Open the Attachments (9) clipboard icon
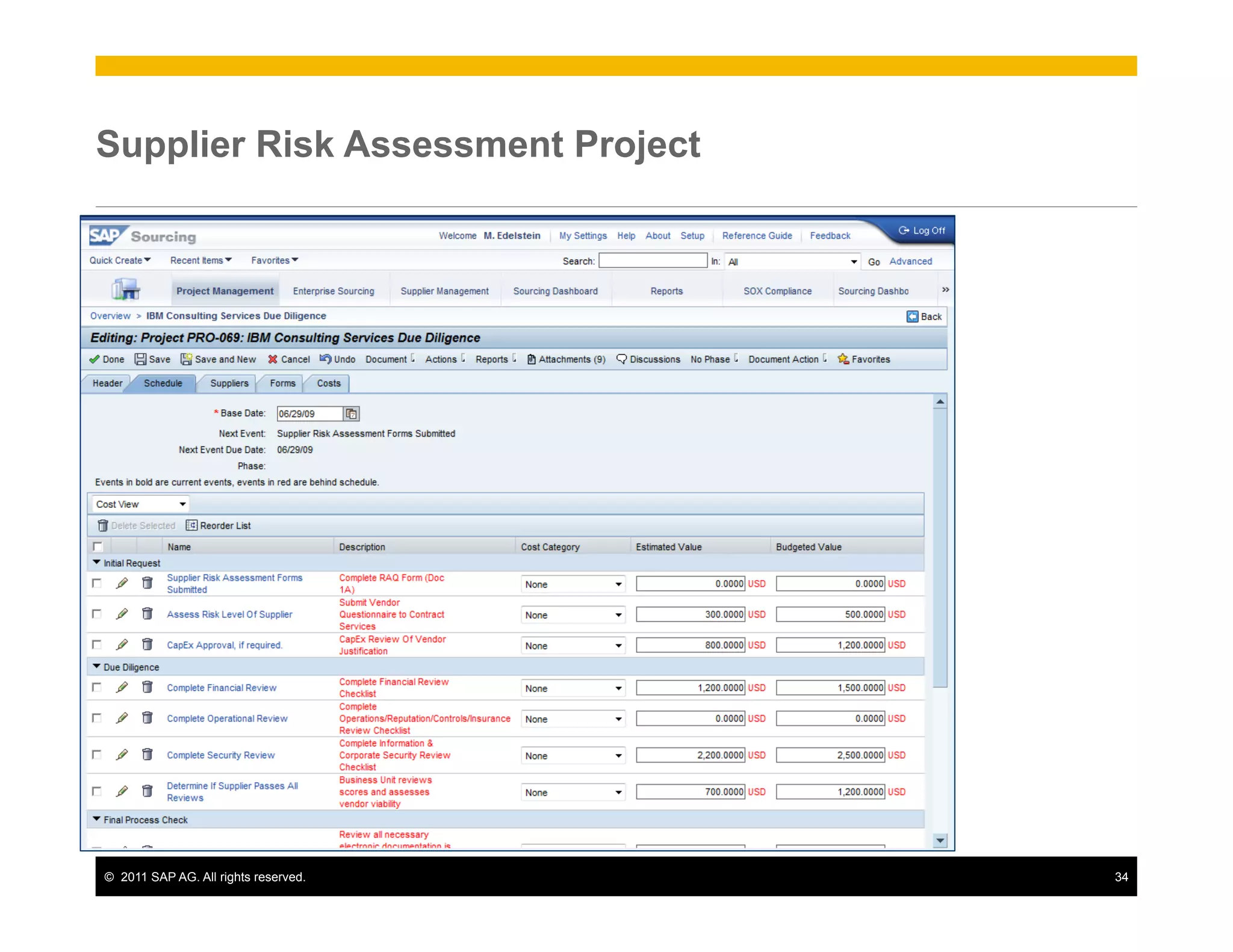The width and height of the screenshot is (1233, 952). click(x=532, y=359)
